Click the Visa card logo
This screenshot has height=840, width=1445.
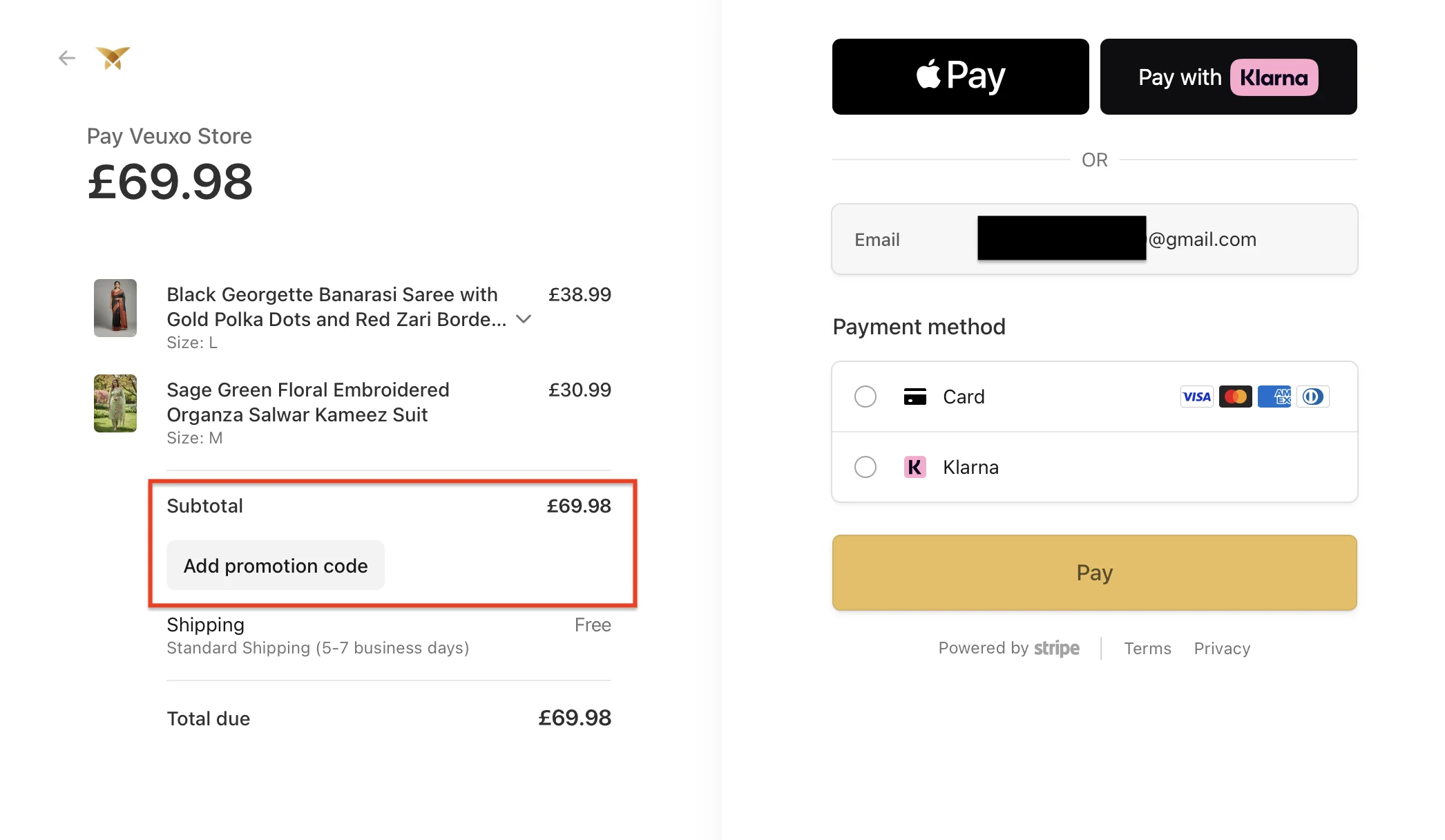tap(1196, 397)
